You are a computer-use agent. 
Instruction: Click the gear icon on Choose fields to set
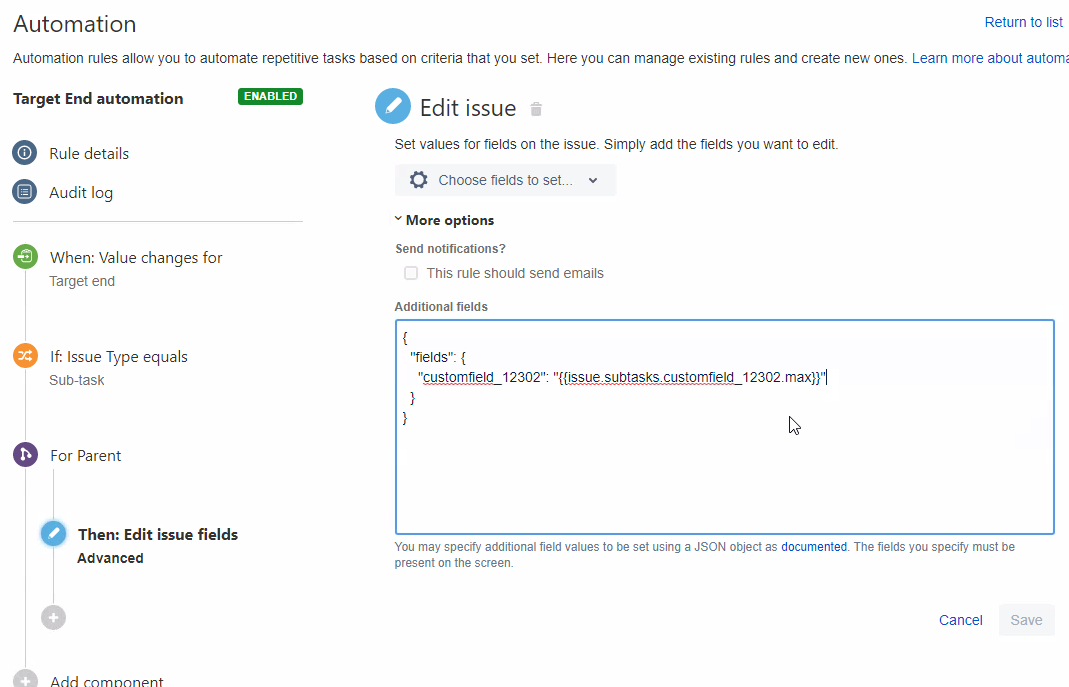tap(418, 180)
